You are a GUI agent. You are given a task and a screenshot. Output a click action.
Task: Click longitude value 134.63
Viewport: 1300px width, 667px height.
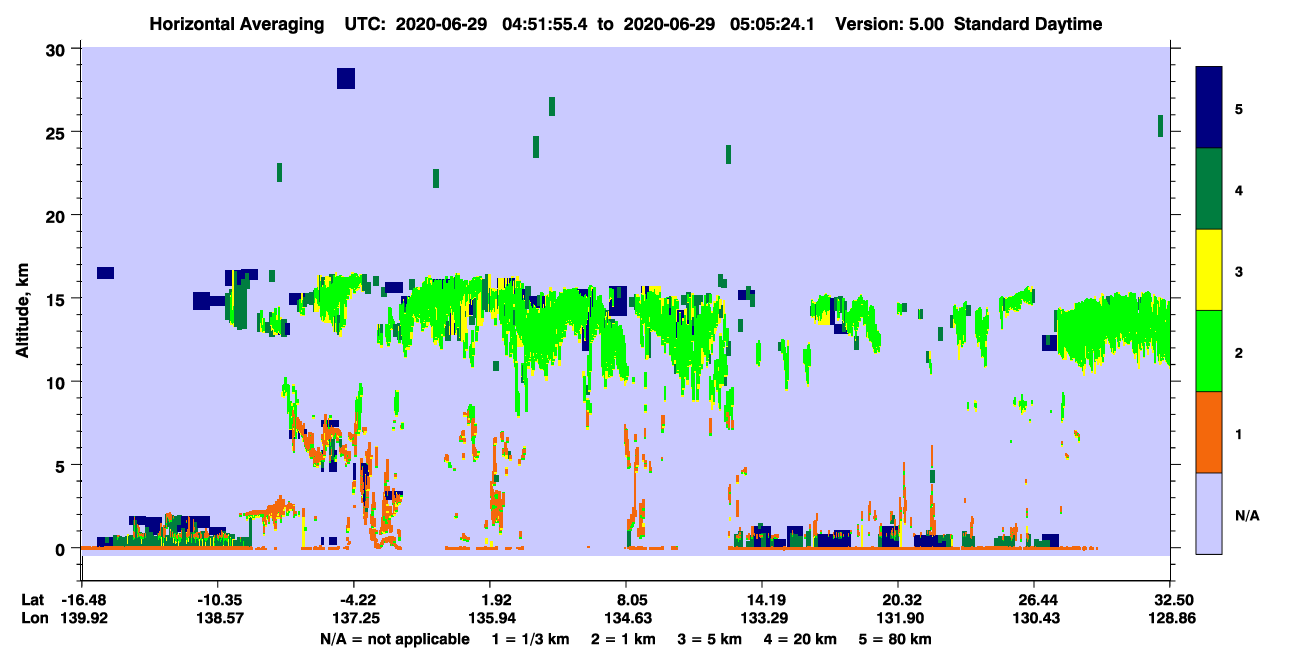click(627, 619)
